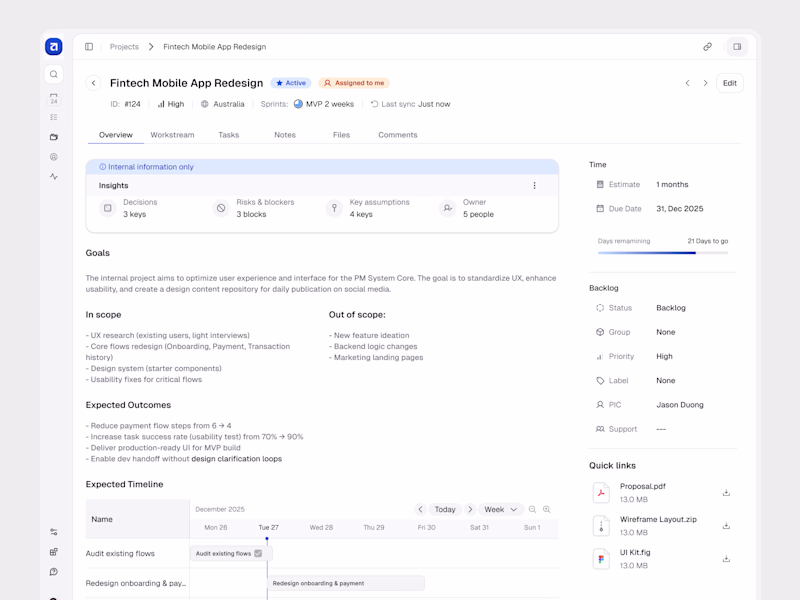Switch to the Overview tab
800x600 pixels.
pyautogui.click(x=116, y=135)
